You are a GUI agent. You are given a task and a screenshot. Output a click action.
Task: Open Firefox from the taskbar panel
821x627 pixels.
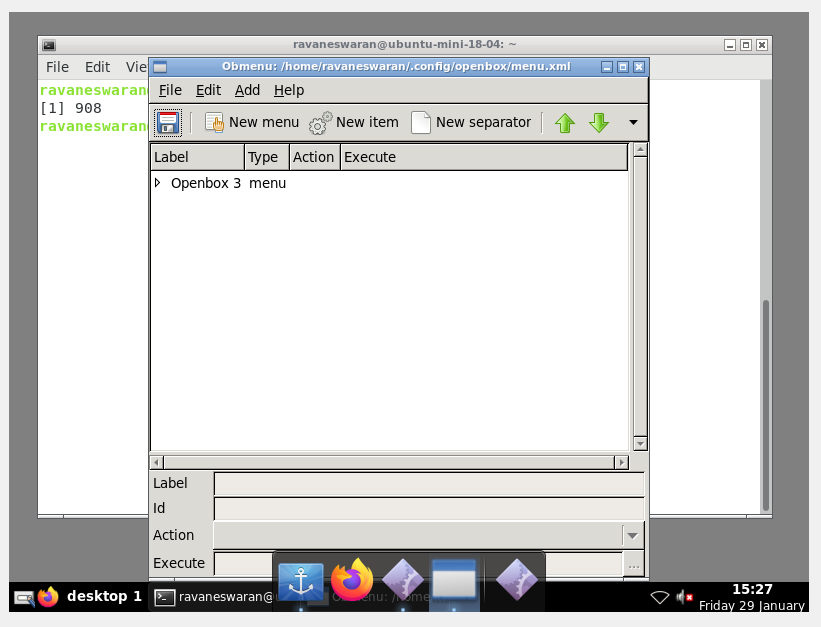tap(49, 597)
